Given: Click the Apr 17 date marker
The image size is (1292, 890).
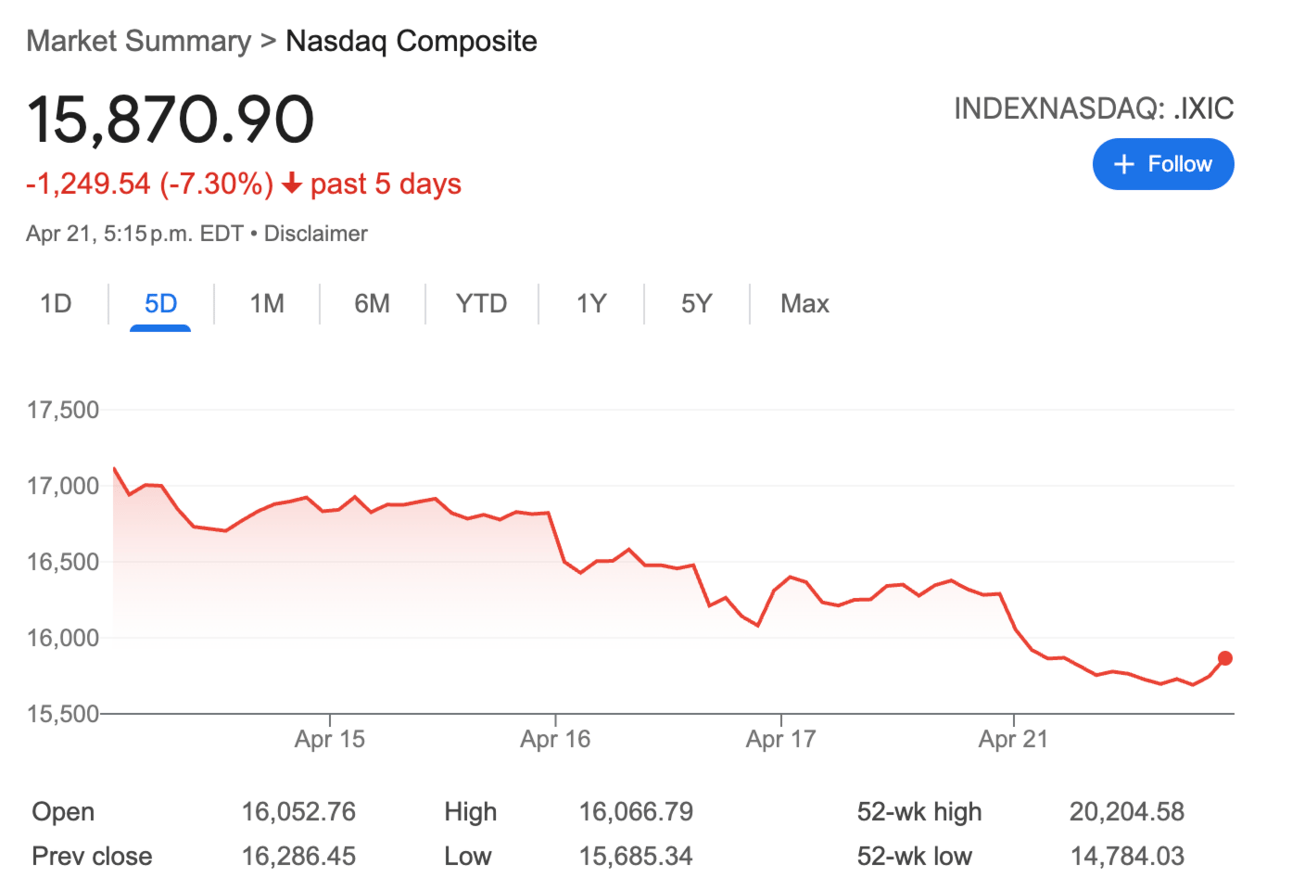Looking at the screenshot, I should [x=781, y=740].
